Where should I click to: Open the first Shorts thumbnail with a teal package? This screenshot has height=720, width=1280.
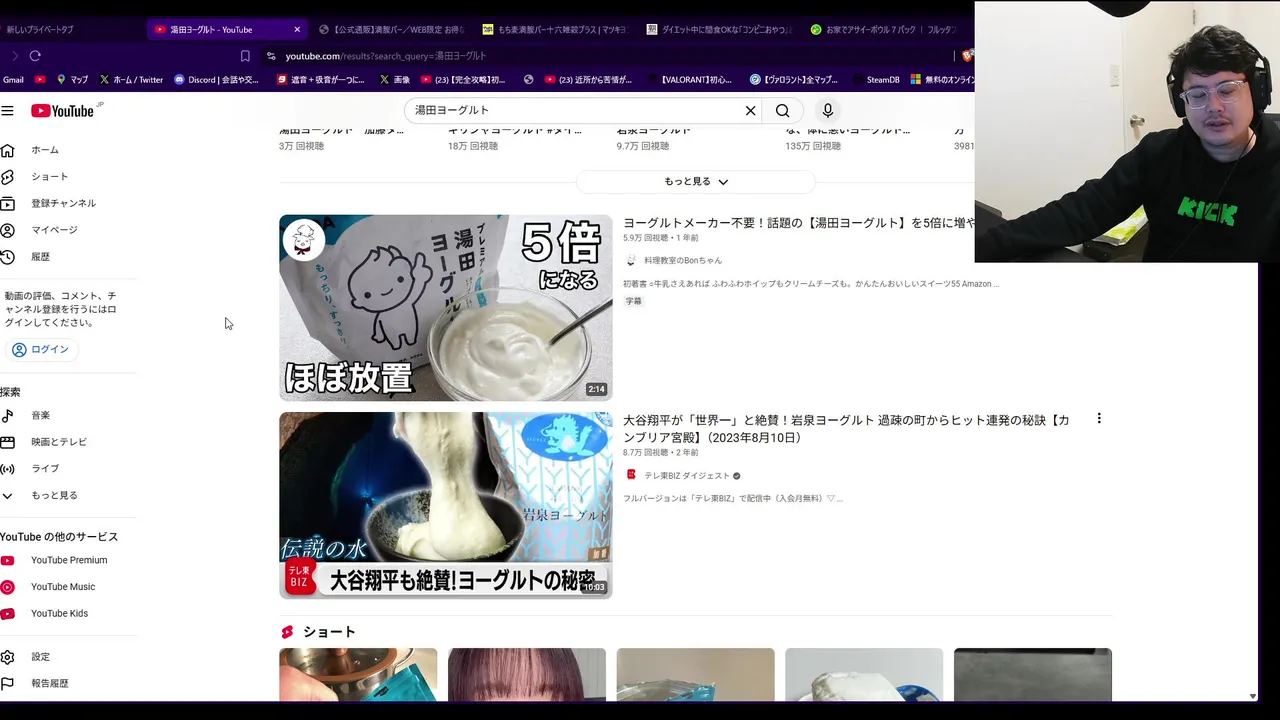click(x=358, y=675)
